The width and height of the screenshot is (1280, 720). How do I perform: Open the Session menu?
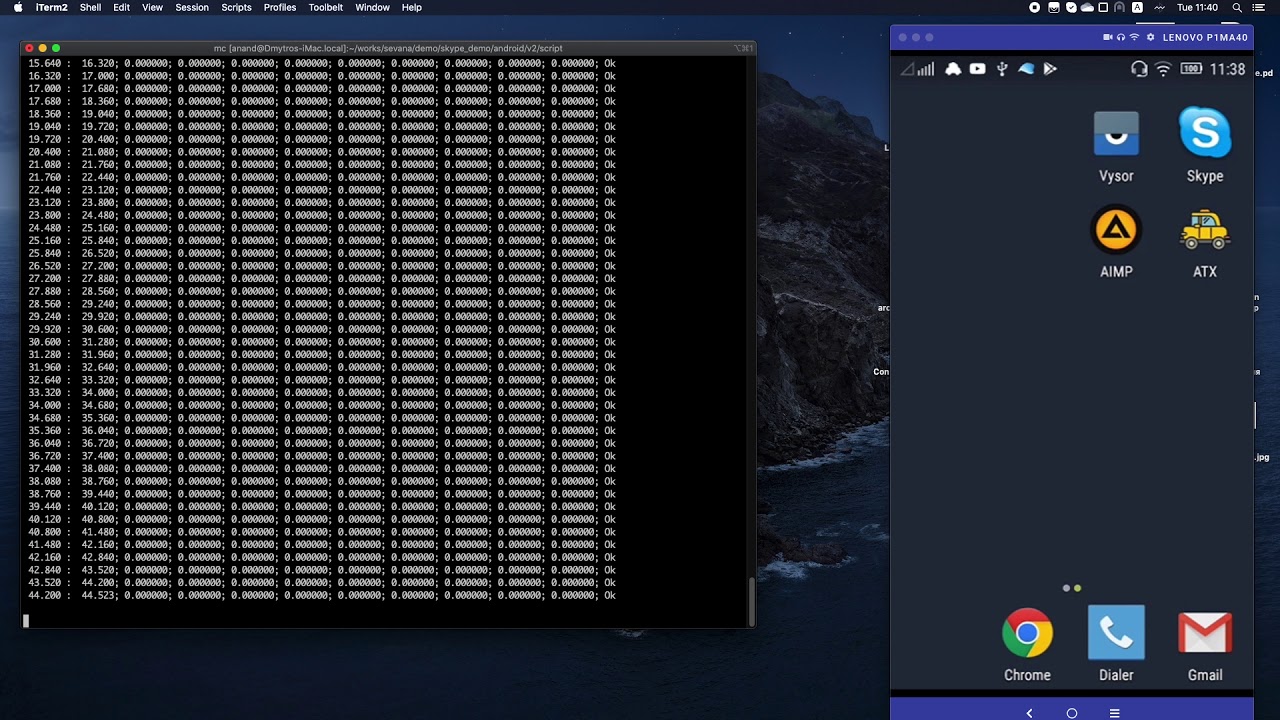coord(192,7)
